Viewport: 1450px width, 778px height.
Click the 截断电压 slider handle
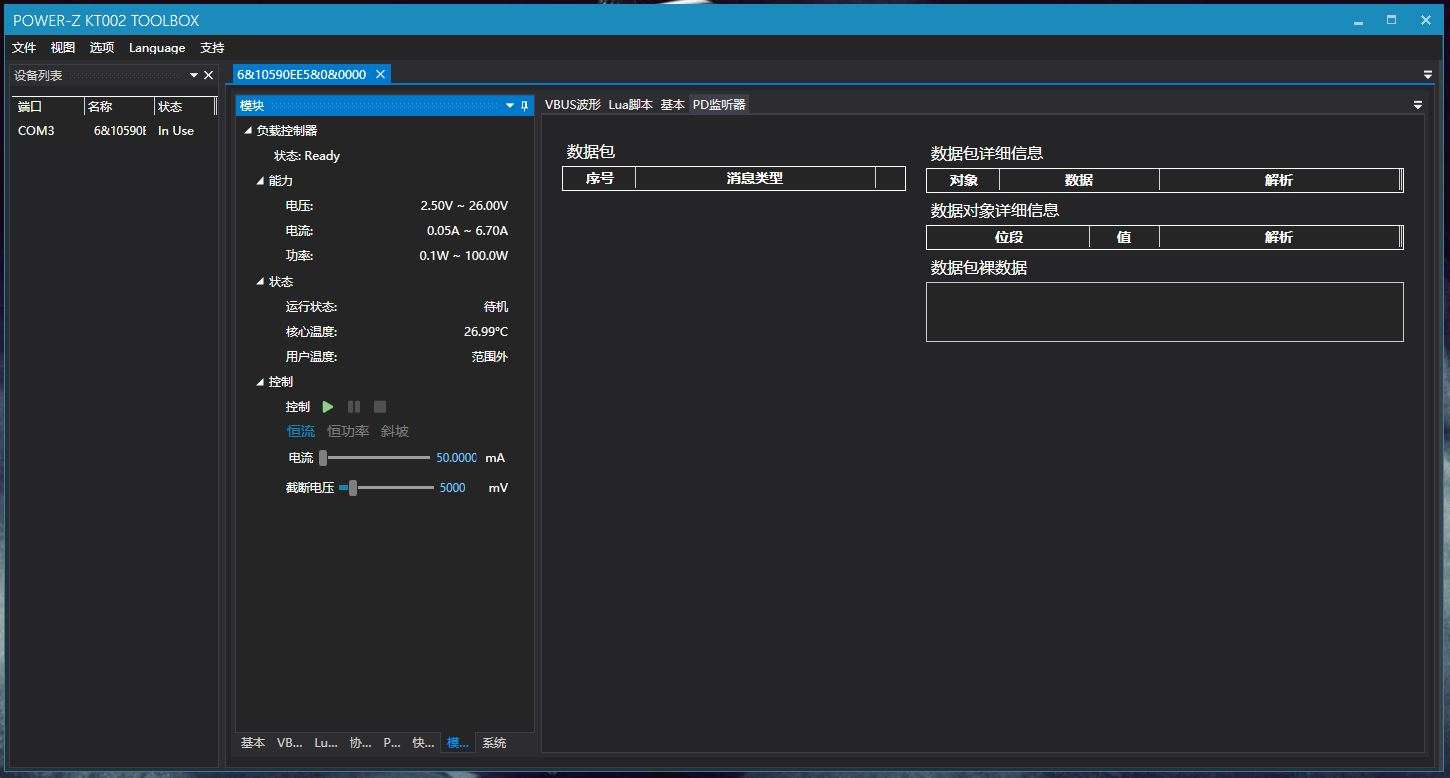(352, 488)
